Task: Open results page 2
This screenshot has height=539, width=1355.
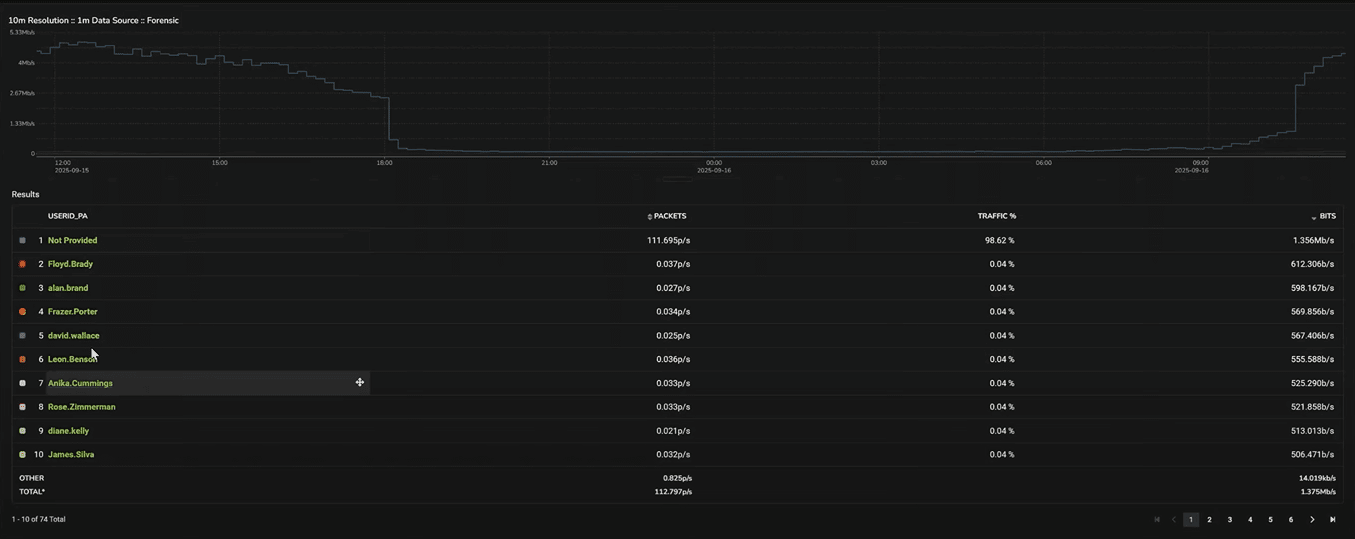Action: (x=1209, y=520)
